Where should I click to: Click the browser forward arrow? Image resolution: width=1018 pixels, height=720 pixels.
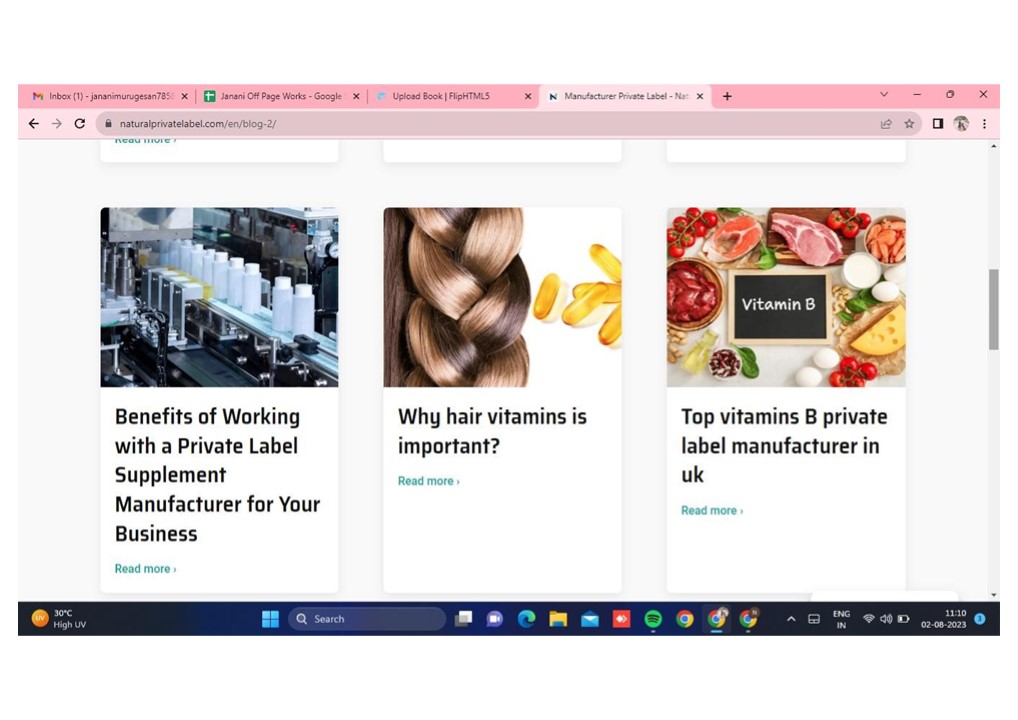click(x=57, y=123)
